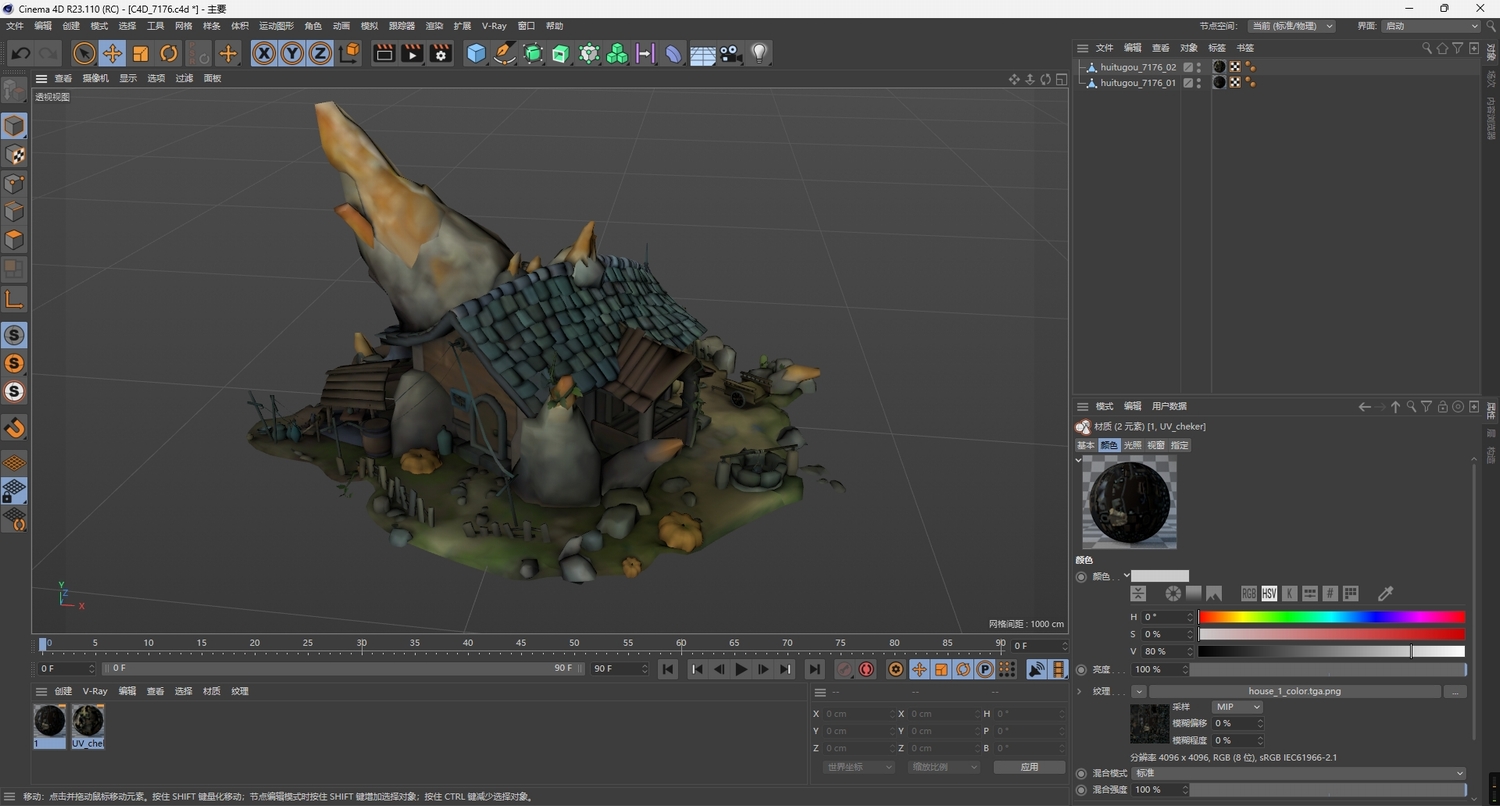The height and width of the screenshot is (806, 1500).
Task: Click the Spline Pen tool icon
Action: click(x=505, y=54)
